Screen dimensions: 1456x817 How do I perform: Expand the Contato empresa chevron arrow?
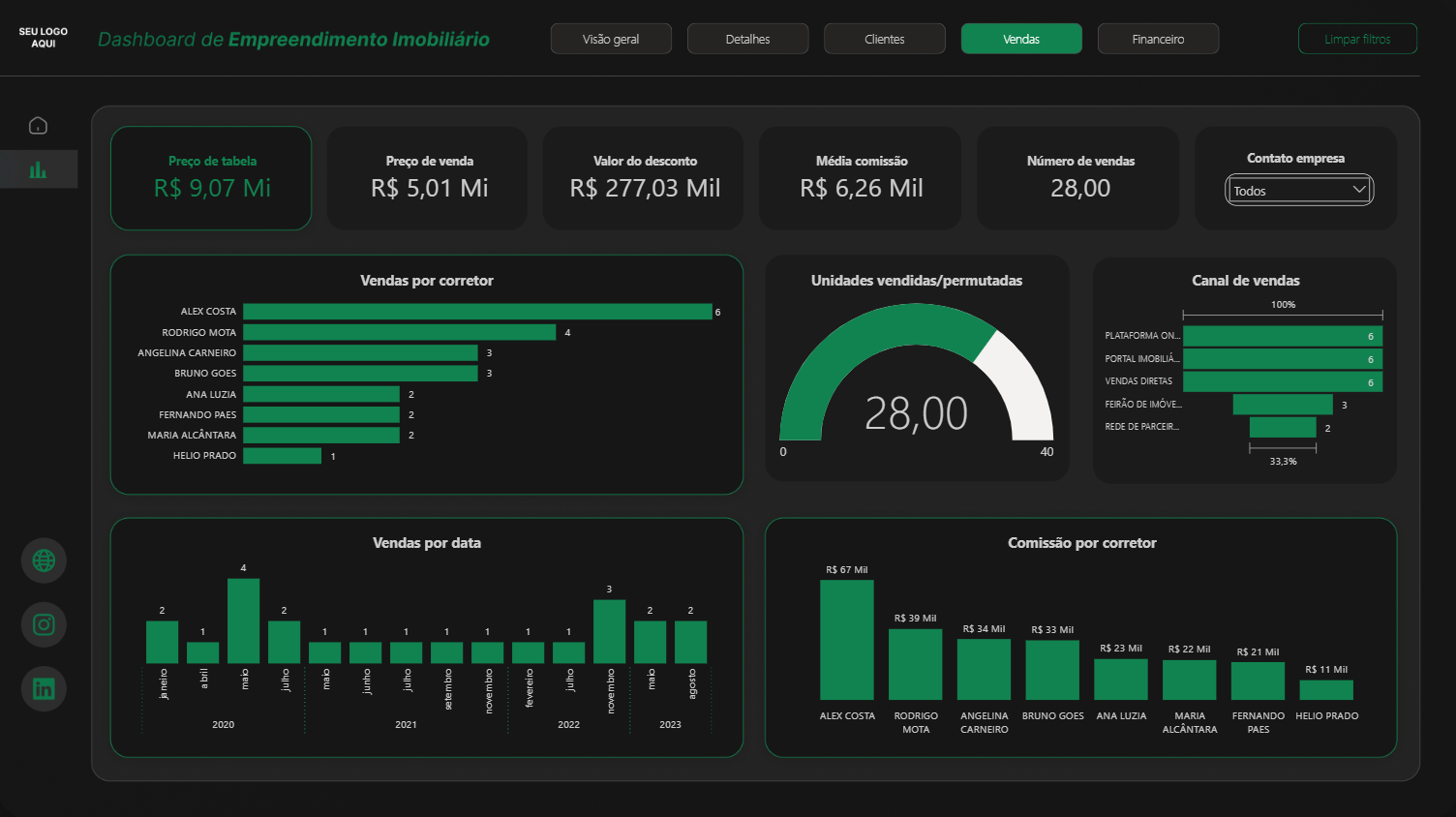coord(1362,189)
